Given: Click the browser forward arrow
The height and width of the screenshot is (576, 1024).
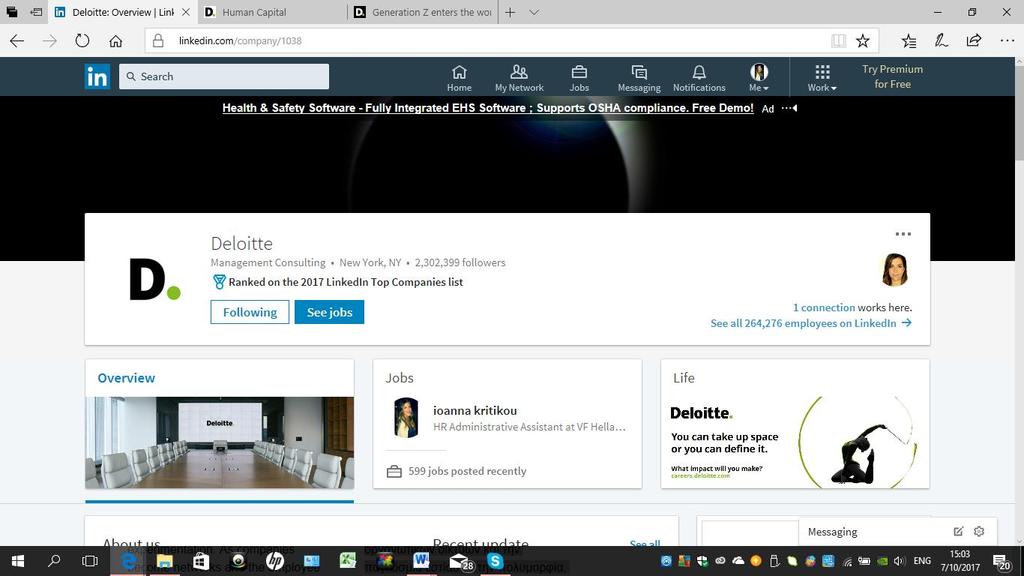Looking at the screenshot, I should point(50,40).
